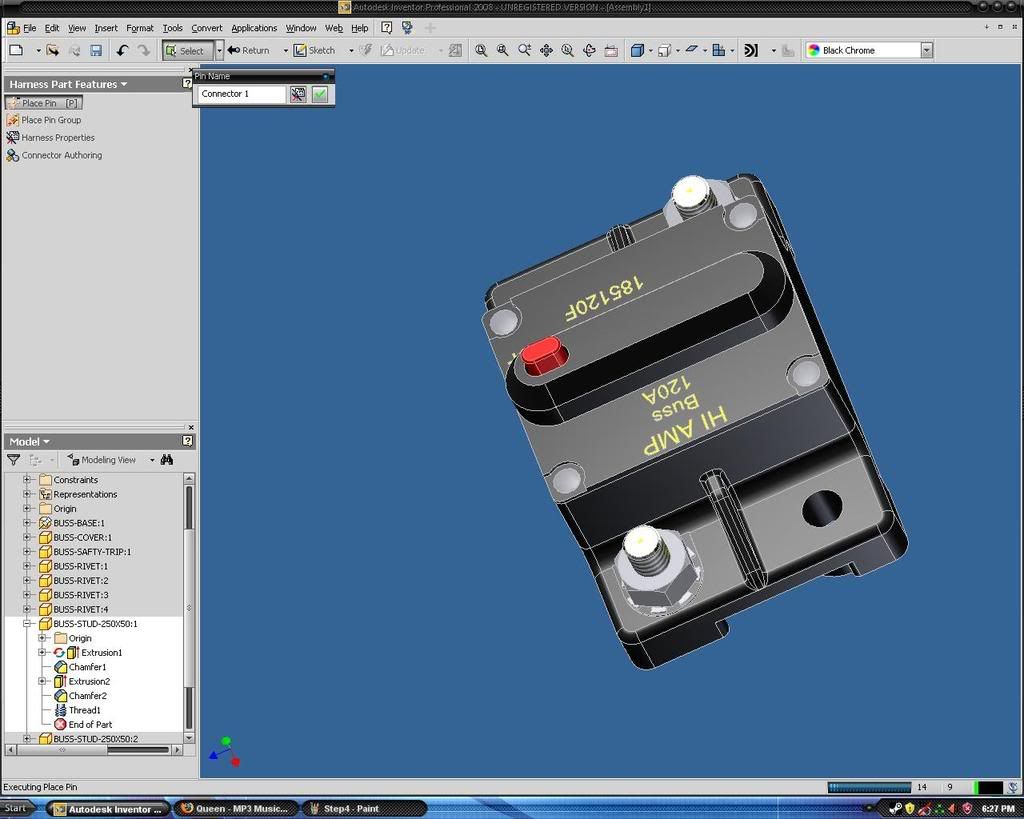The width and height of the screenshot is (1024, 819).
Task: Click the Zoom in/out icon
Action: [524, 50]
